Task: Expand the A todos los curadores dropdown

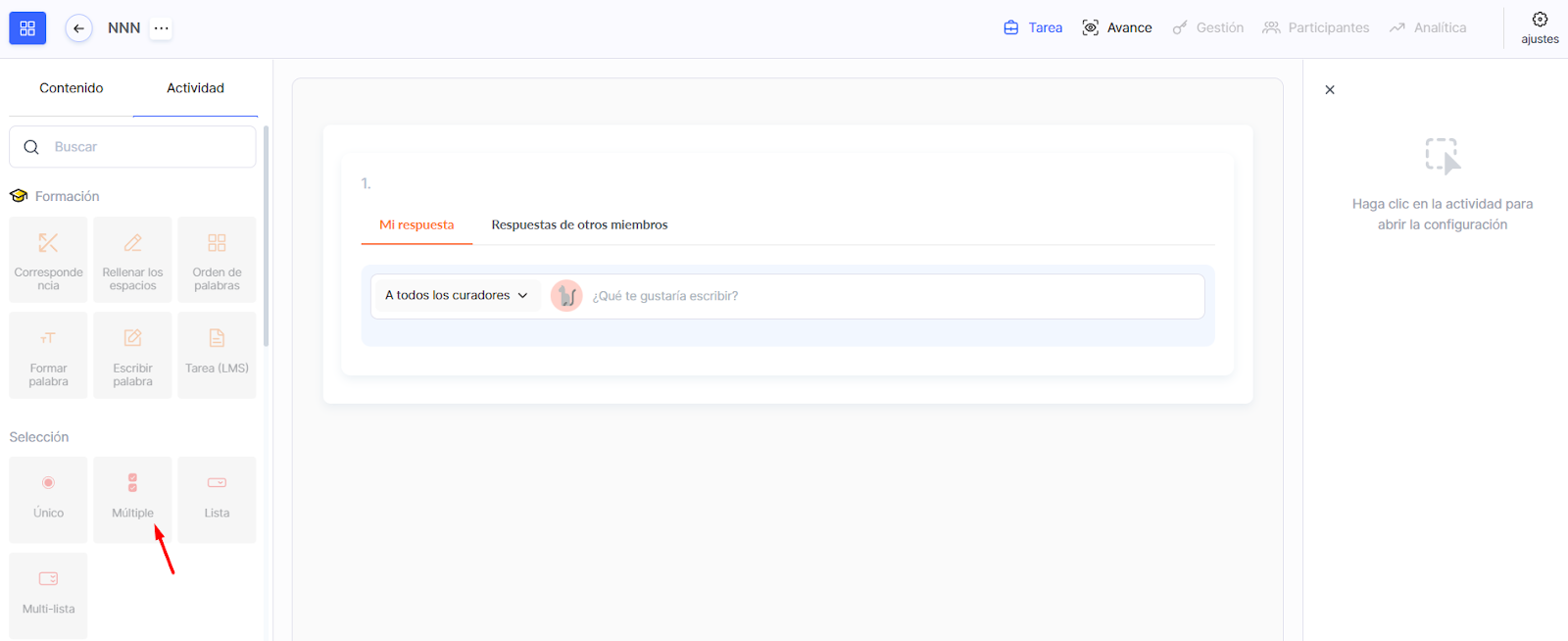Action: point(456,295)
